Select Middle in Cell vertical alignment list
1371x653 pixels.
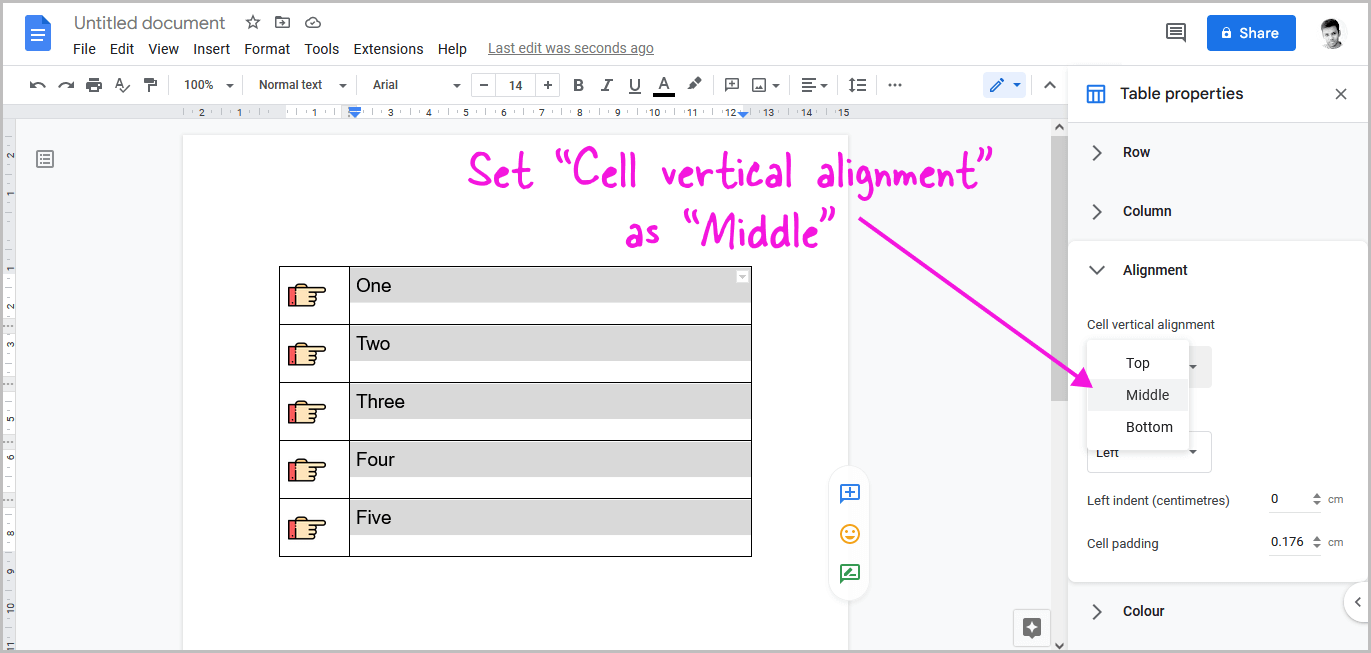point(1147,394)
